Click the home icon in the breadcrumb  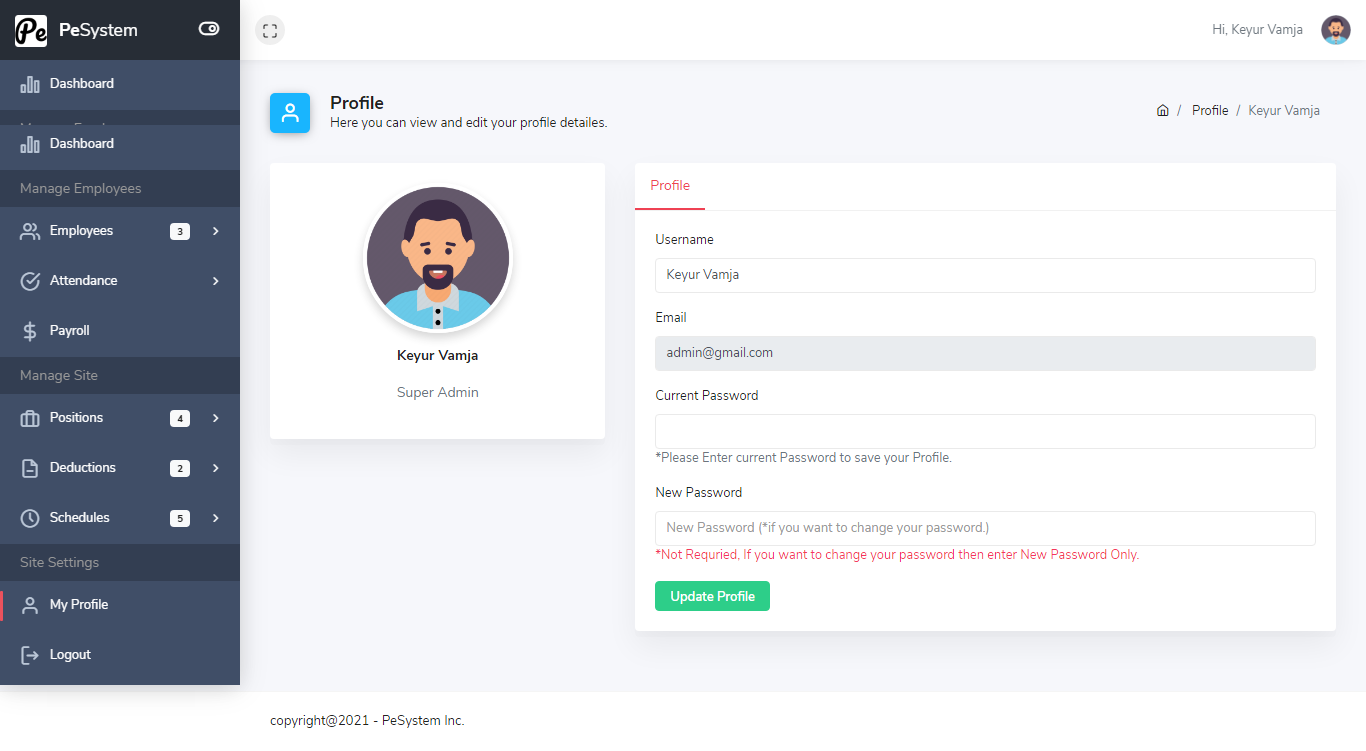pos(1163,110)
